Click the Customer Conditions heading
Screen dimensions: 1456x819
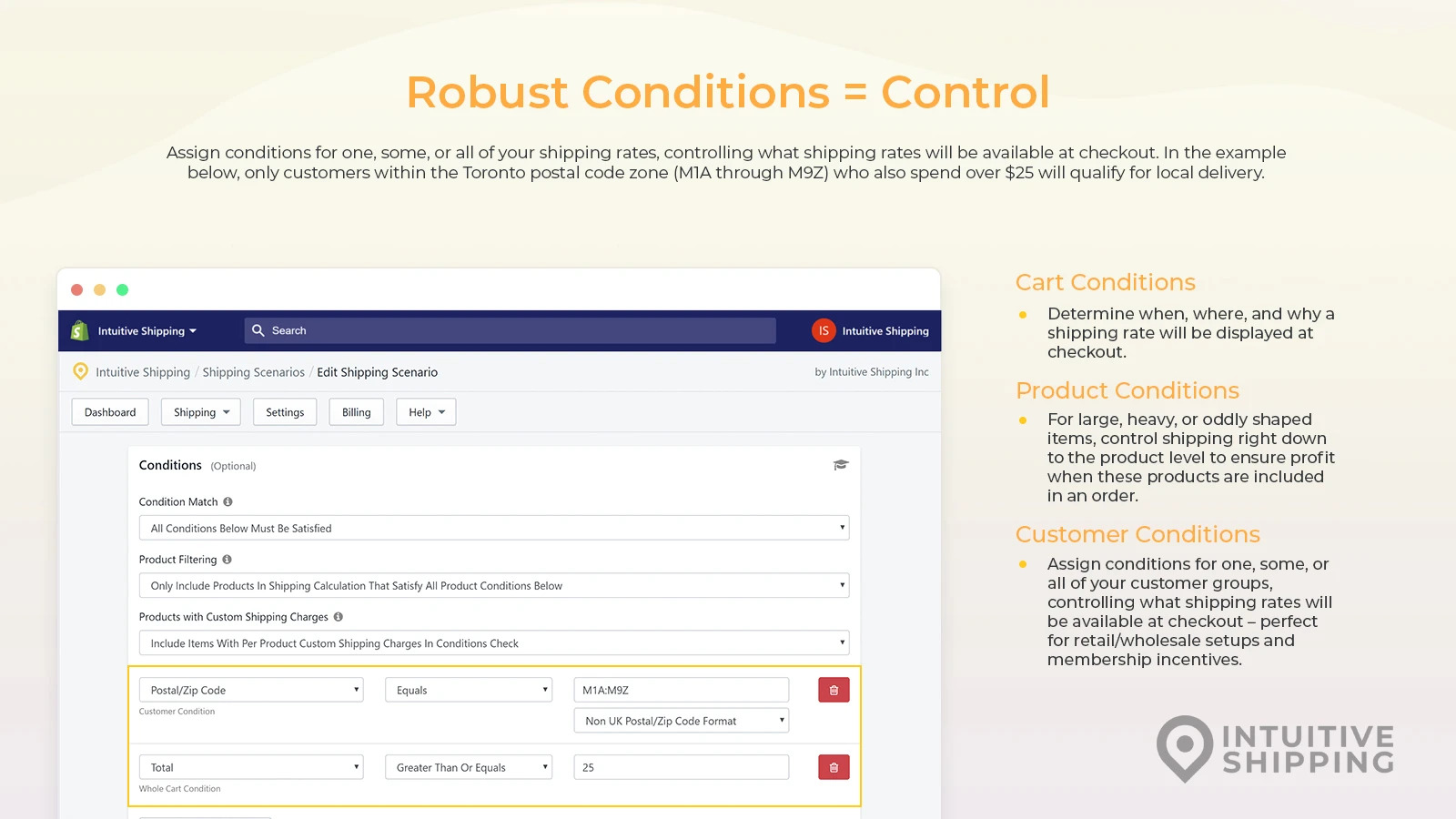[1137, 534]
